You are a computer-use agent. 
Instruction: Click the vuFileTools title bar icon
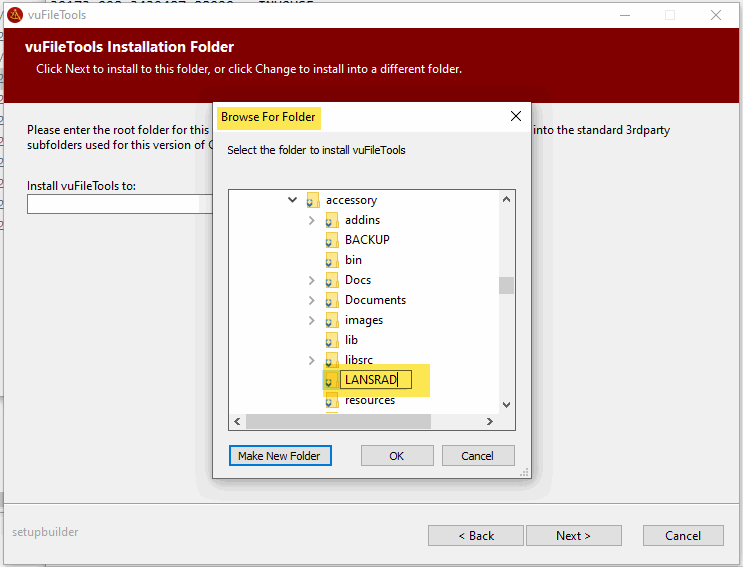(14, 15)
